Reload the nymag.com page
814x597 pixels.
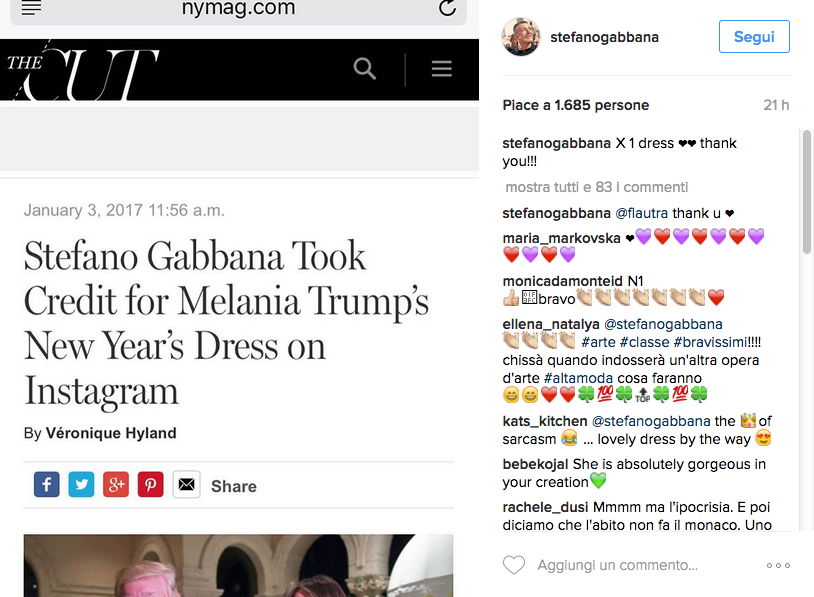pos(446,11)
